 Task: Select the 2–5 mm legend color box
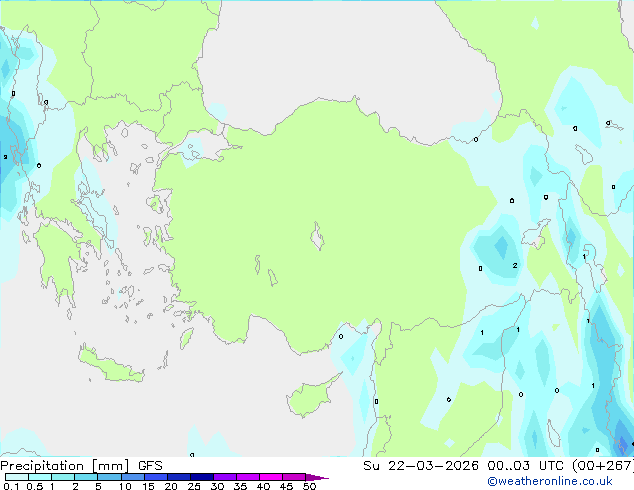(86, 477)
